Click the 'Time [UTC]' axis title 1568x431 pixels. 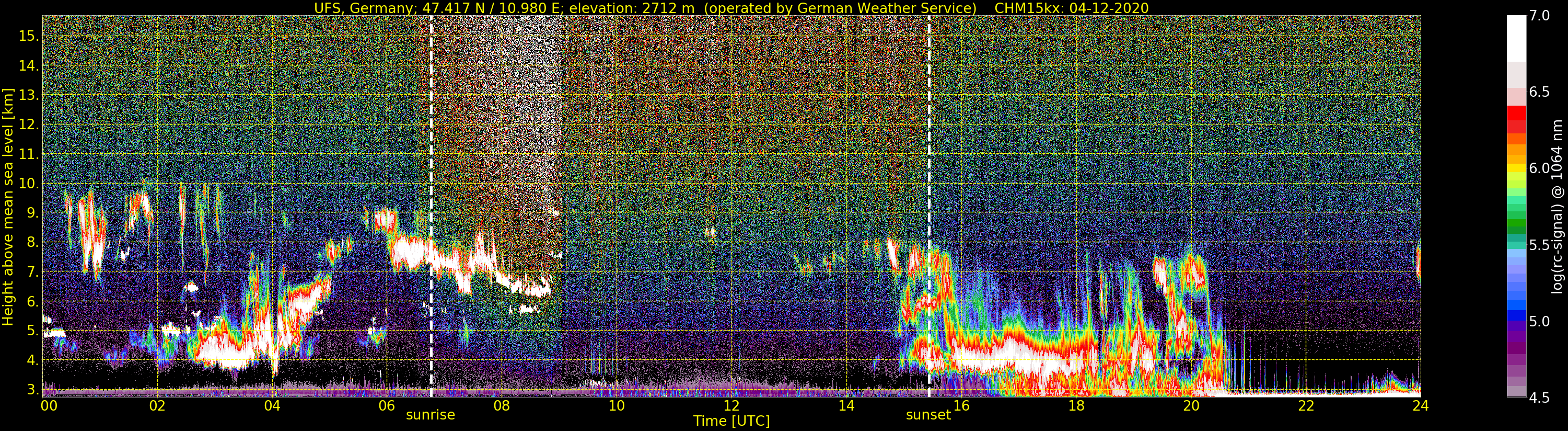point(731,421)
